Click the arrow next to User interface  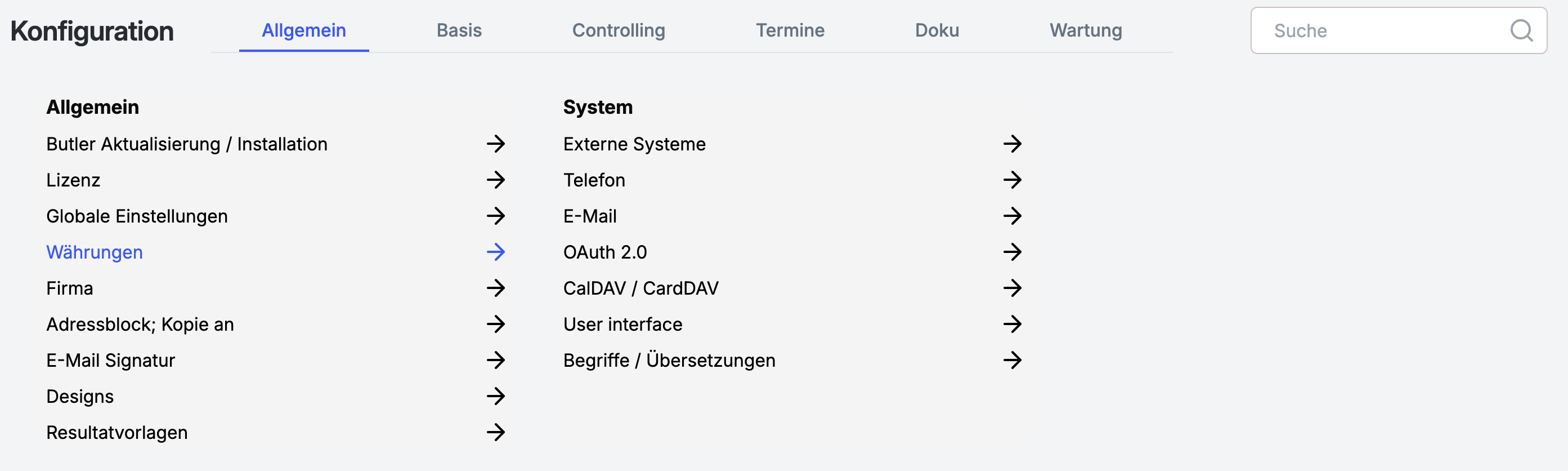coord(1011,324)
